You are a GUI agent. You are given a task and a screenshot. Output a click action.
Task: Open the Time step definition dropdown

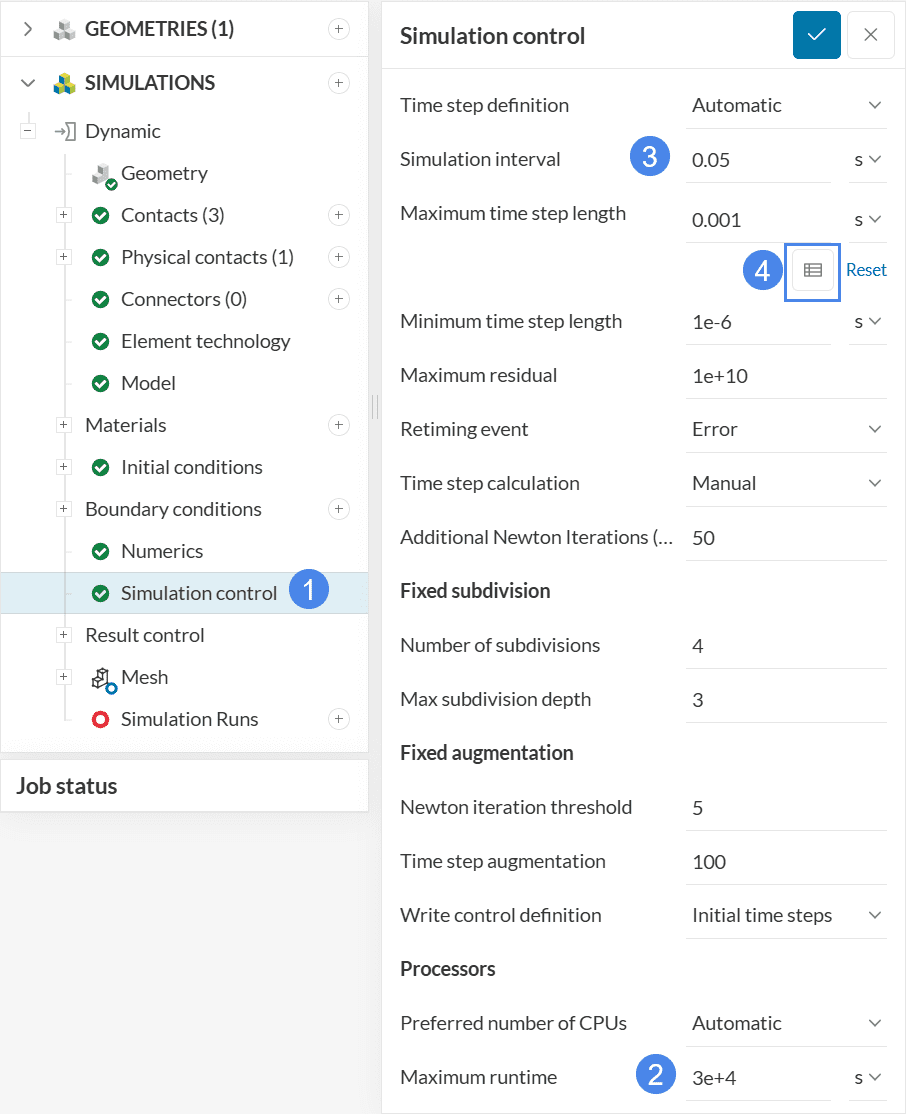tap(786, 105)
